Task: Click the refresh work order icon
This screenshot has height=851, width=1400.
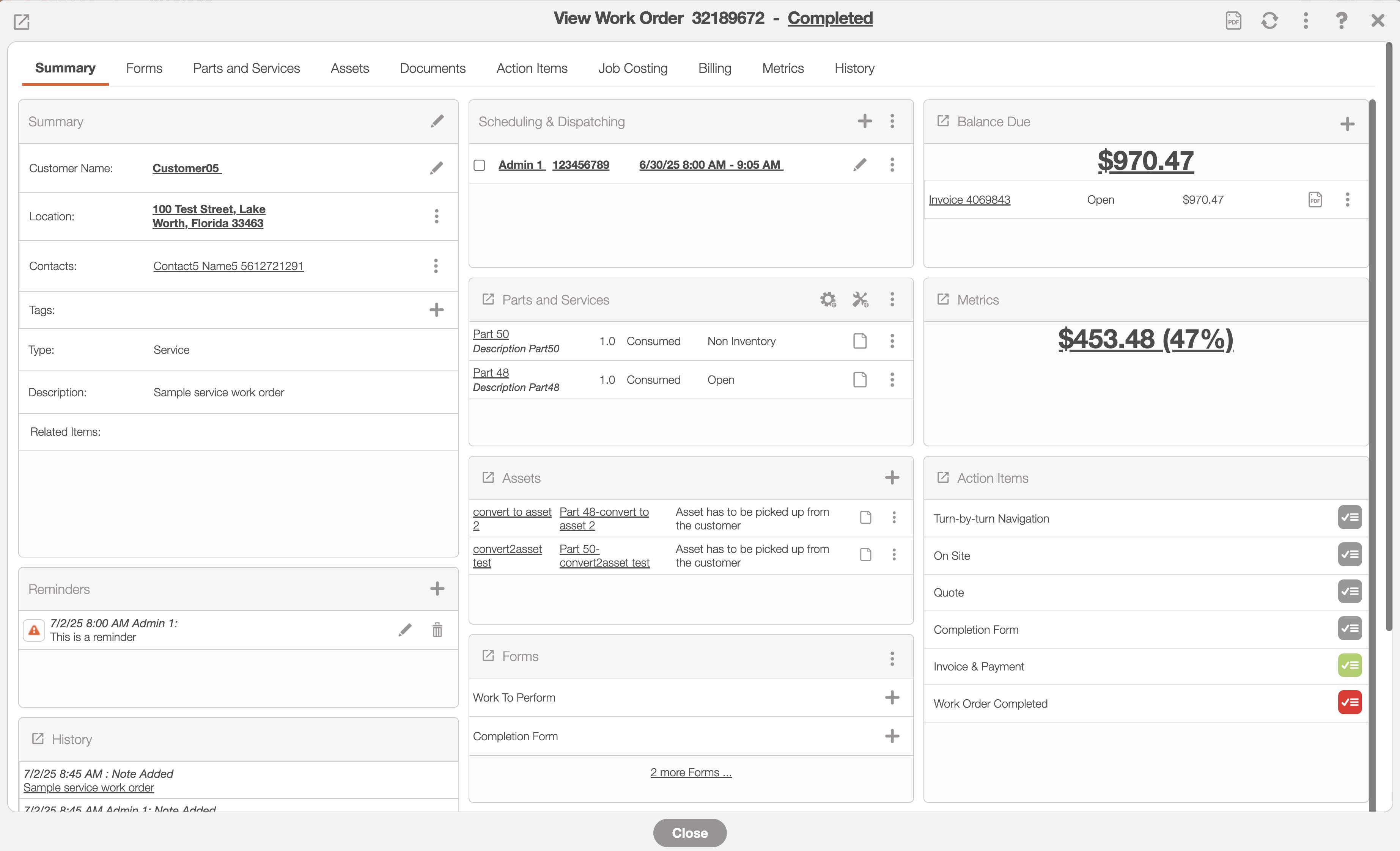Action: coord(1269,21)
